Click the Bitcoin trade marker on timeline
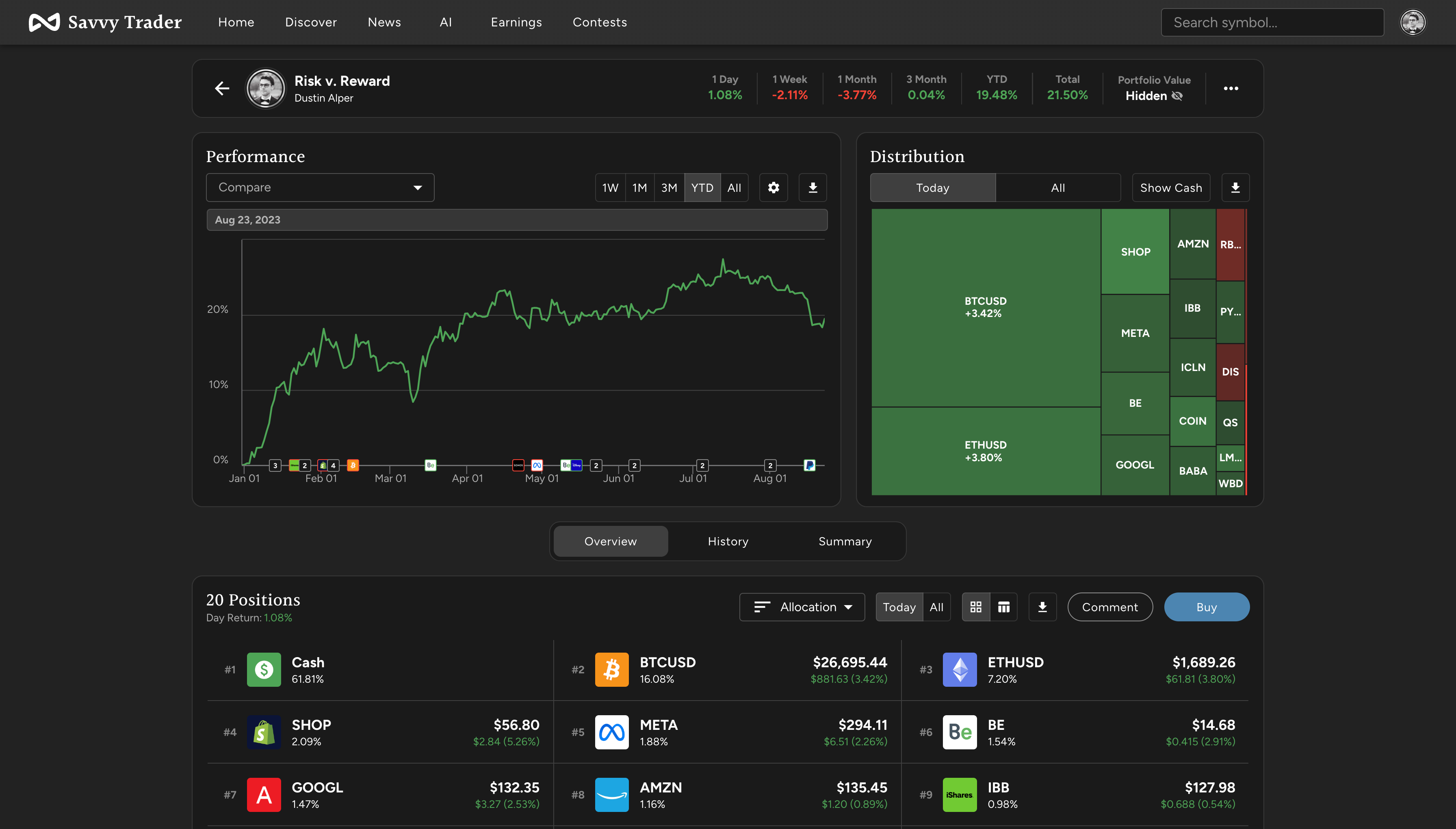Viewport: 1456px width, 829px height. [353, 465]
